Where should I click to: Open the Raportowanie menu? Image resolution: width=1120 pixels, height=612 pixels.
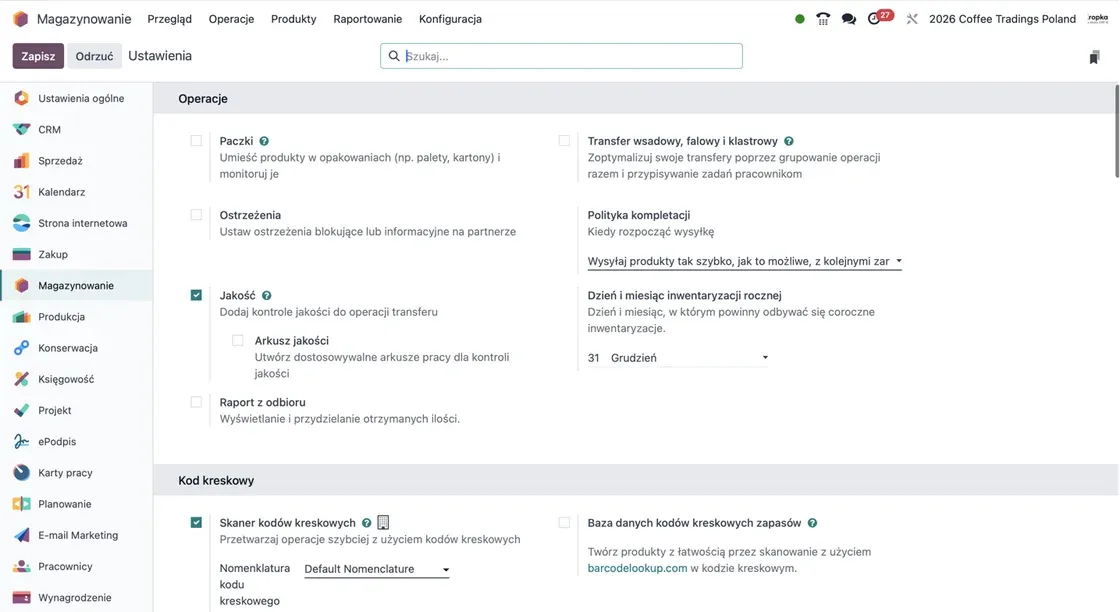pos(368,19)
